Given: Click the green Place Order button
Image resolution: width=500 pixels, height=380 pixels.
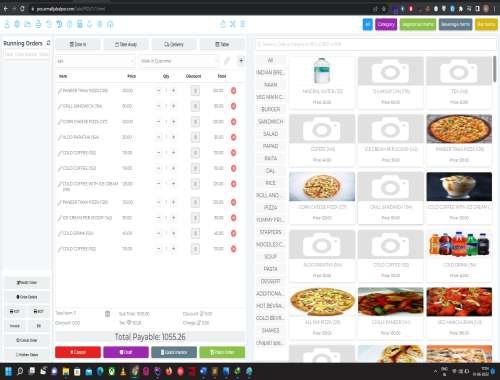Looking at the screenshot, I should (x=222, y=352).
